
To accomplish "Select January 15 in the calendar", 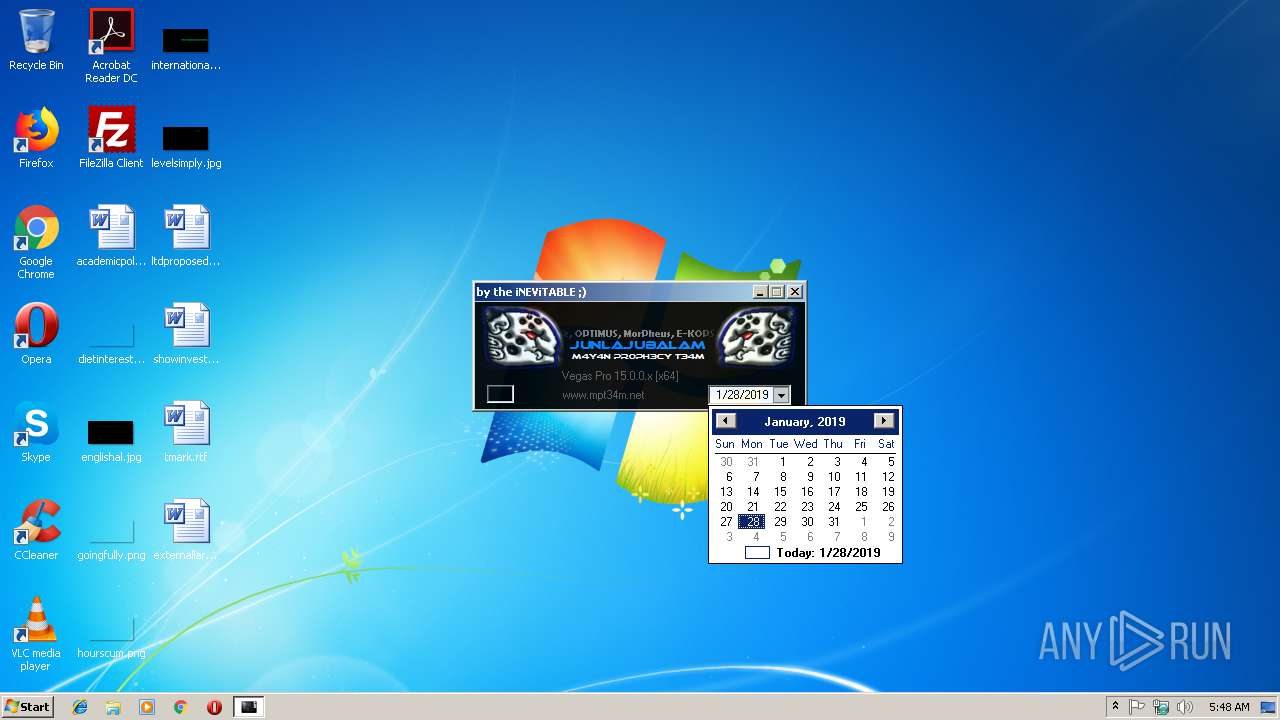I will [780, 492].
